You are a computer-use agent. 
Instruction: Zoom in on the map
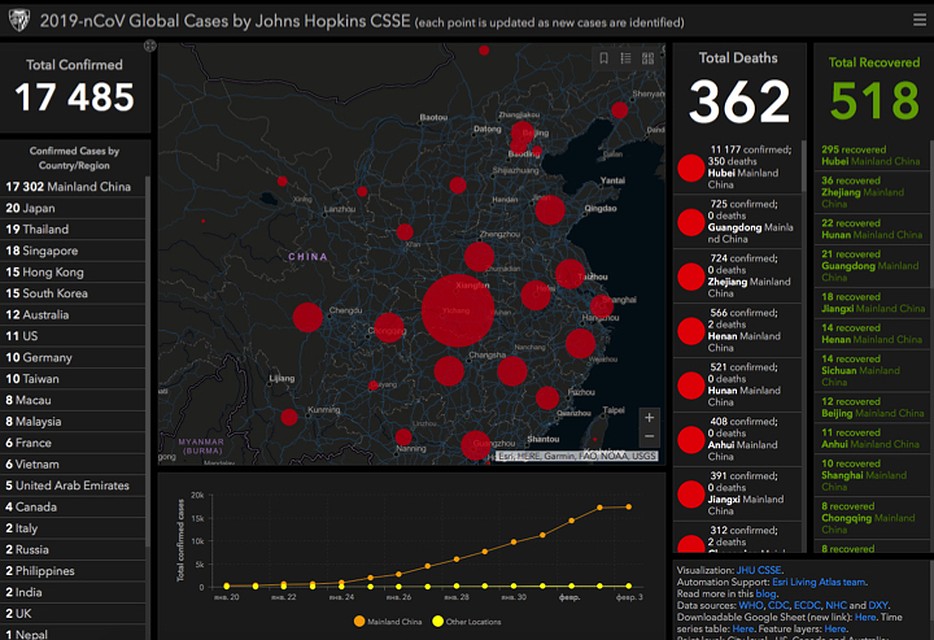point(649,418)
